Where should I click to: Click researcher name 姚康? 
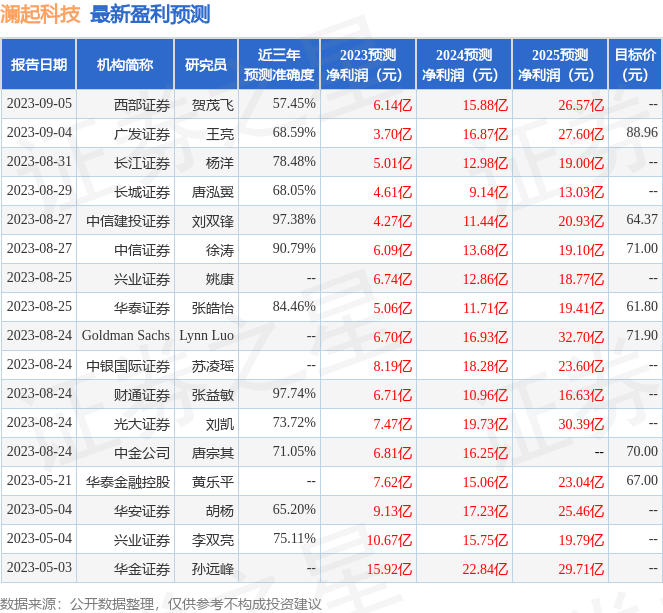click(220, 279)
